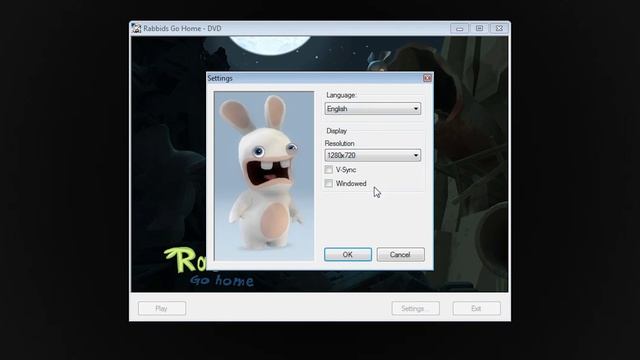
Task: Click the 'Language:' label
Action: click(341, 95)
